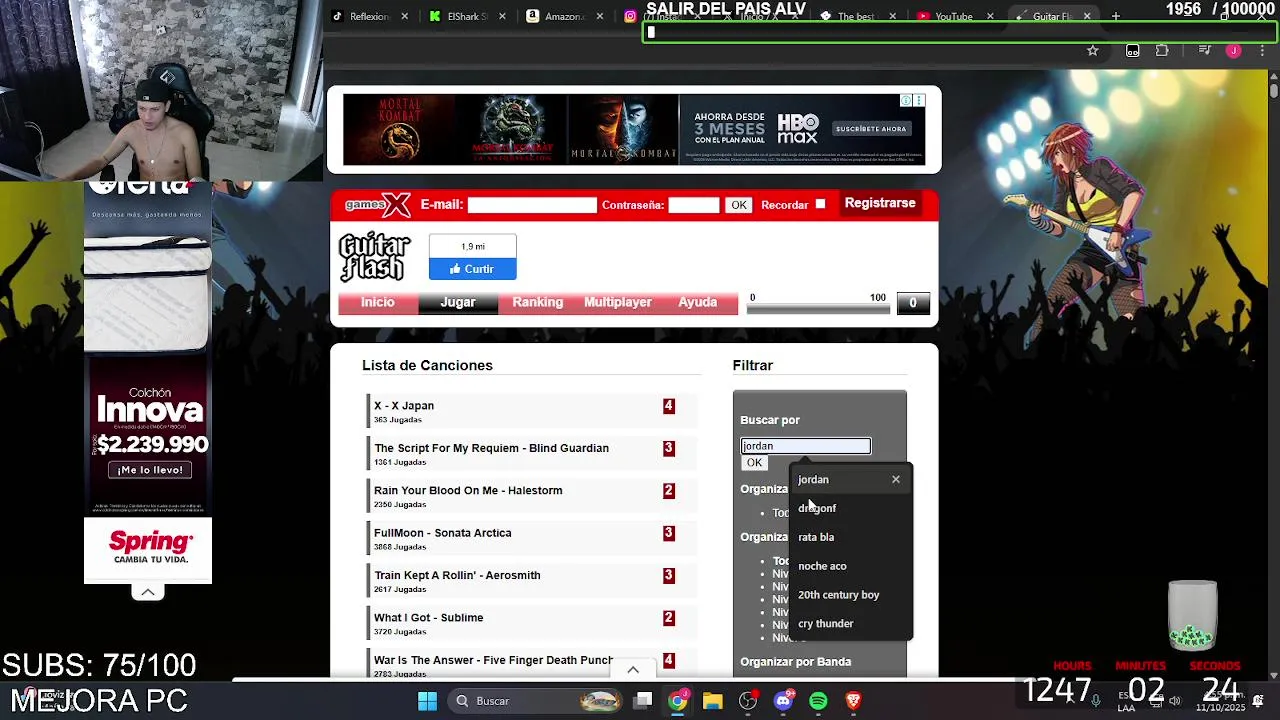Switch to the Amazon tab
Image resolution: width=1280 pixels, height=720 pixels.
click(x=565, y=16)
